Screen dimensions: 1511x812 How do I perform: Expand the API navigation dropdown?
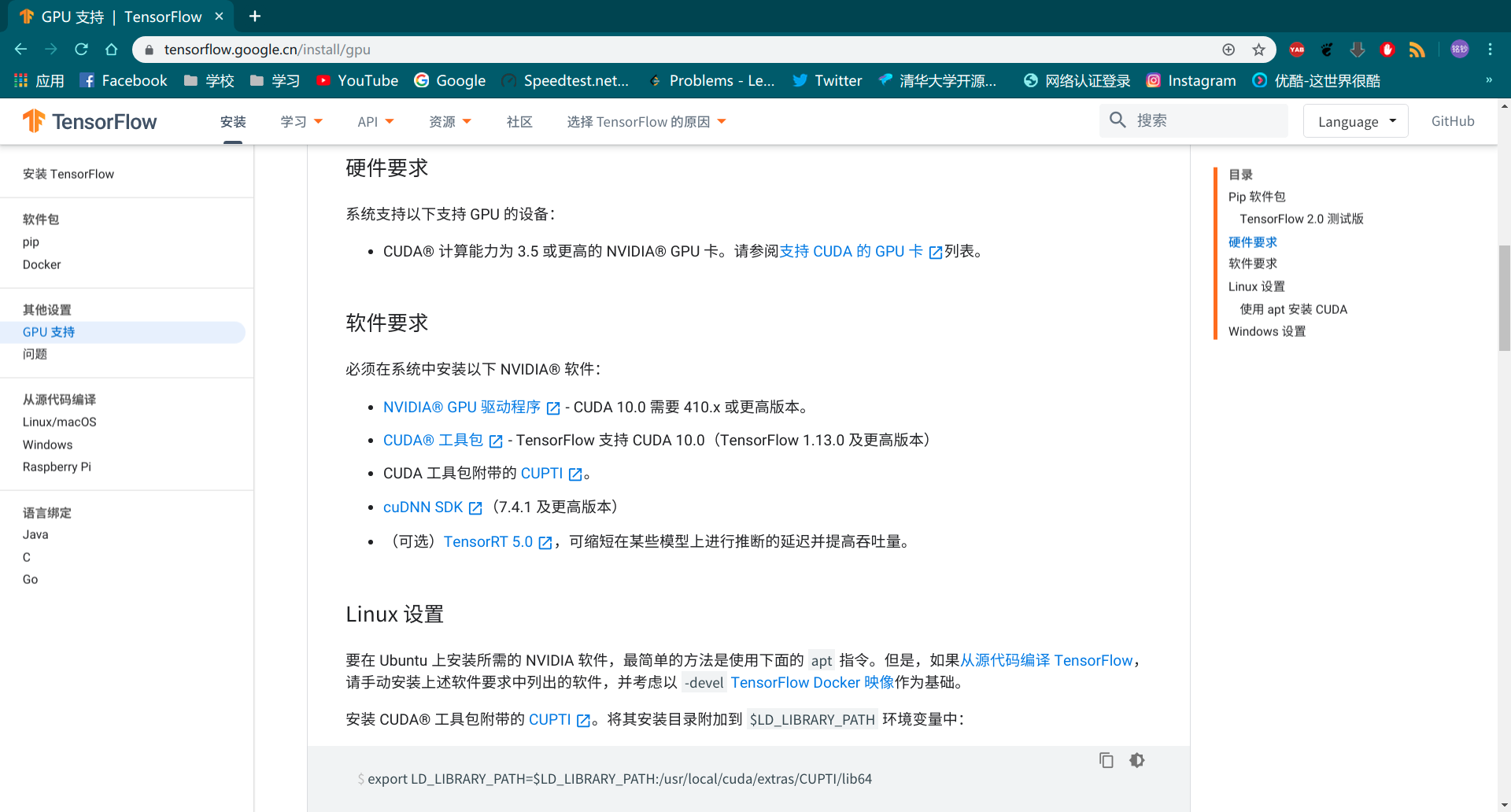pos(375,121)
